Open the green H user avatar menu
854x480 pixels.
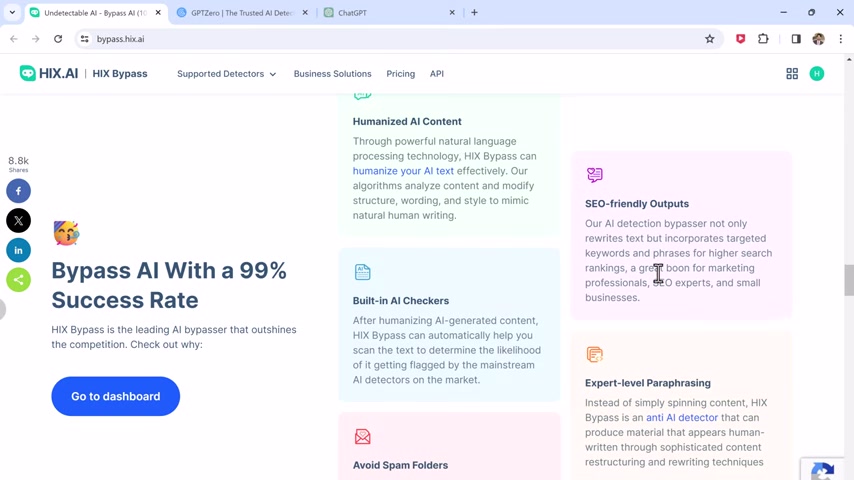coord(816,74)
